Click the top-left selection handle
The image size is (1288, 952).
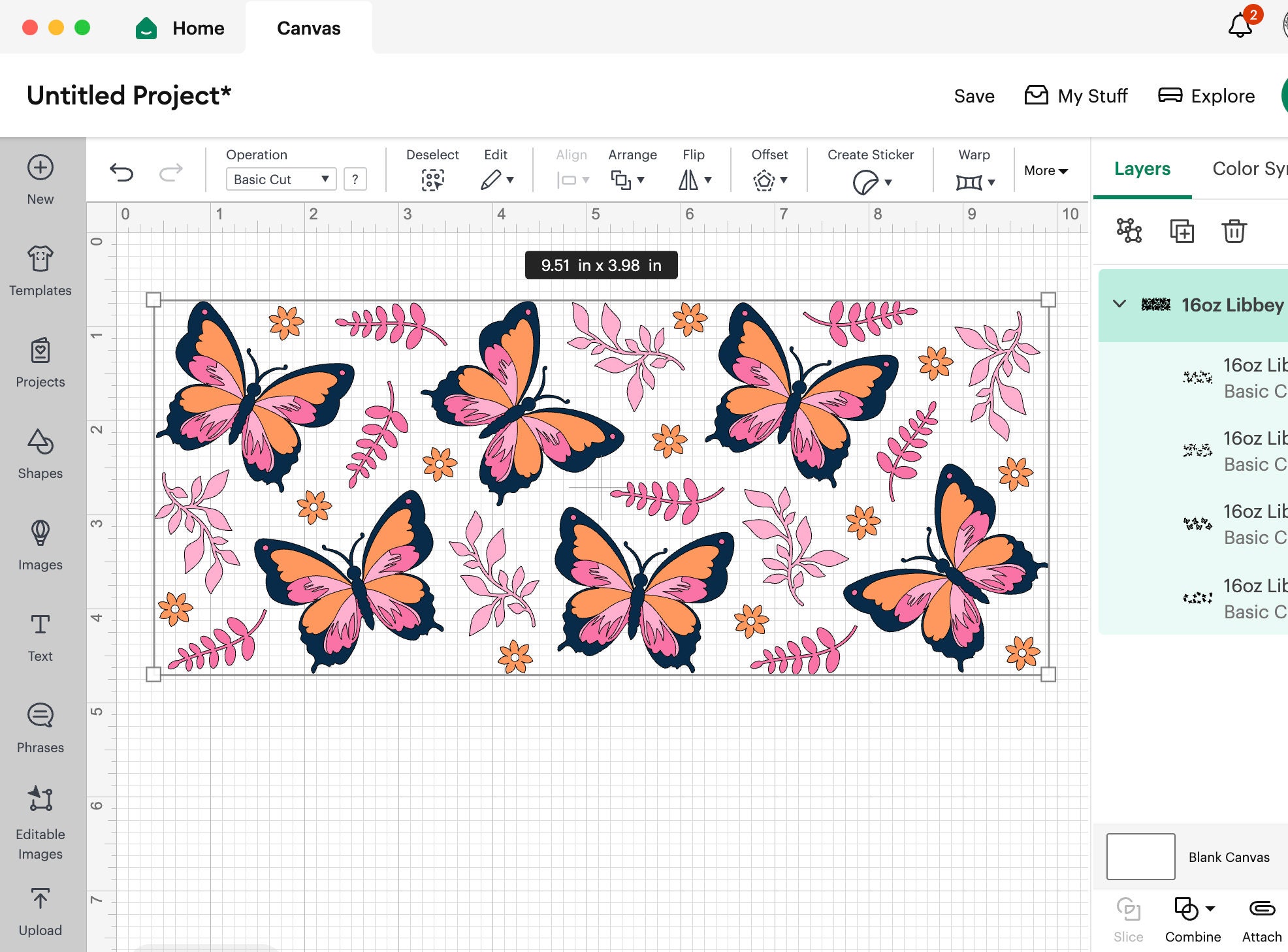pos(153,300)
